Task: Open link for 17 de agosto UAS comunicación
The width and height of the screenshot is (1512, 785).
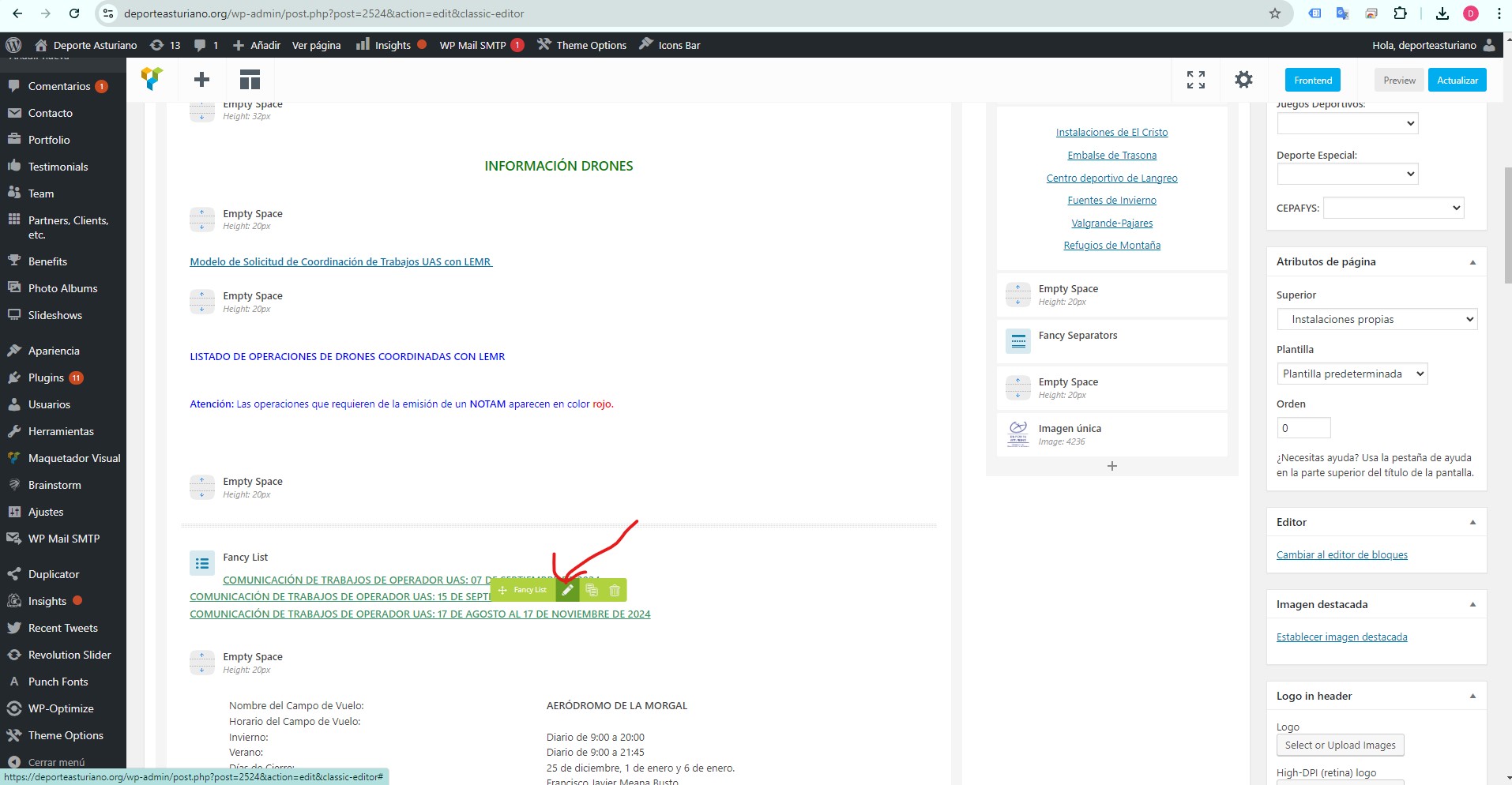Action: (420, 614)
